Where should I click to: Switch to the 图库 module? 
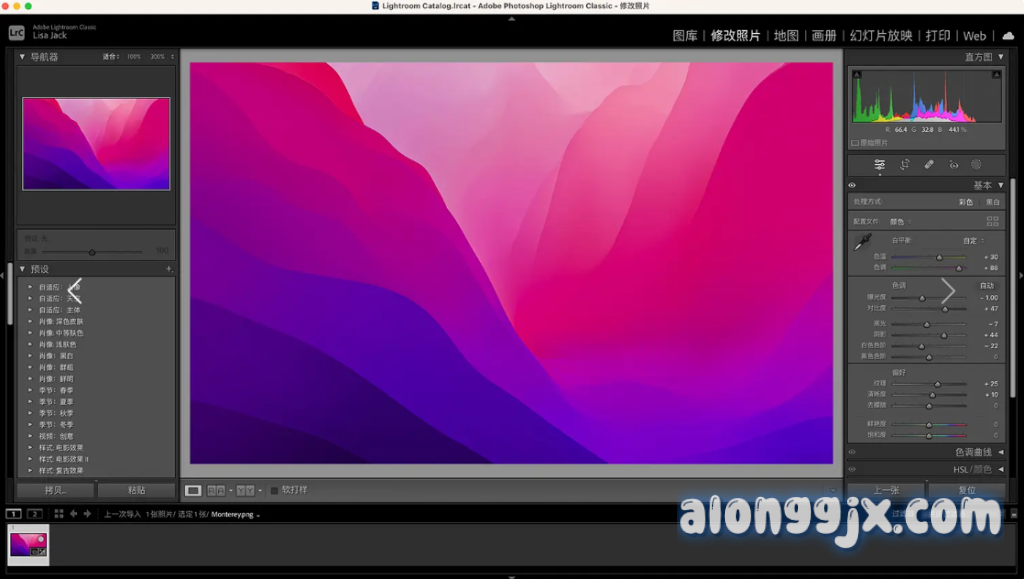pyautogui.click(x=685, y=36)
